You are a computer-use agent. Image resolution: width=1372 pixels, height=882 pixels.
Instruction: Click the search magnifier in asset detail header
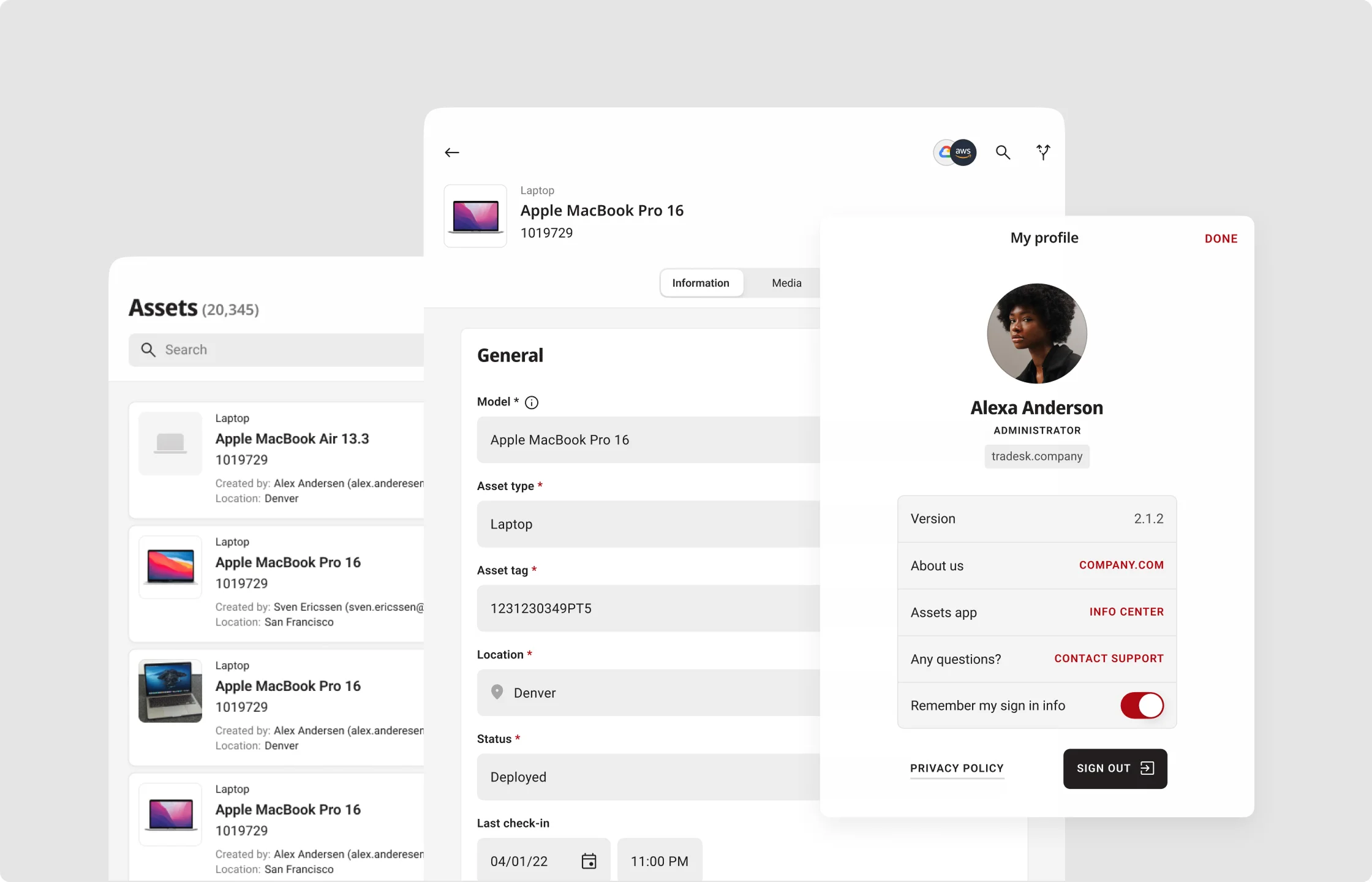[1003, 153]
